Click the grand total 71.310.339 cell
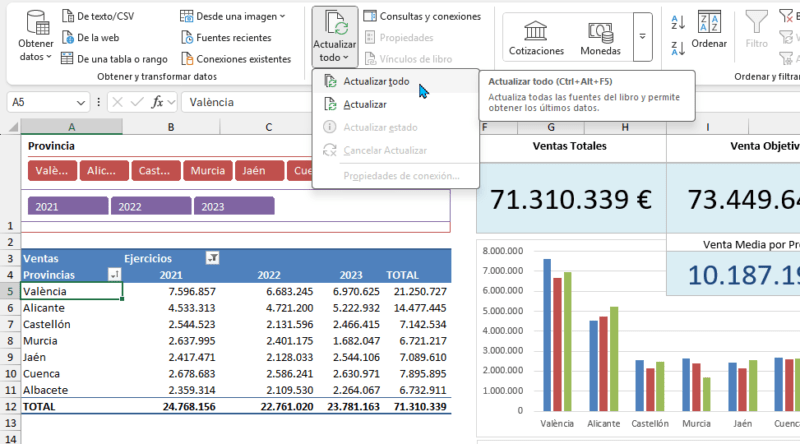This screenshot has width=800, height=444. [x=420, y=407]
